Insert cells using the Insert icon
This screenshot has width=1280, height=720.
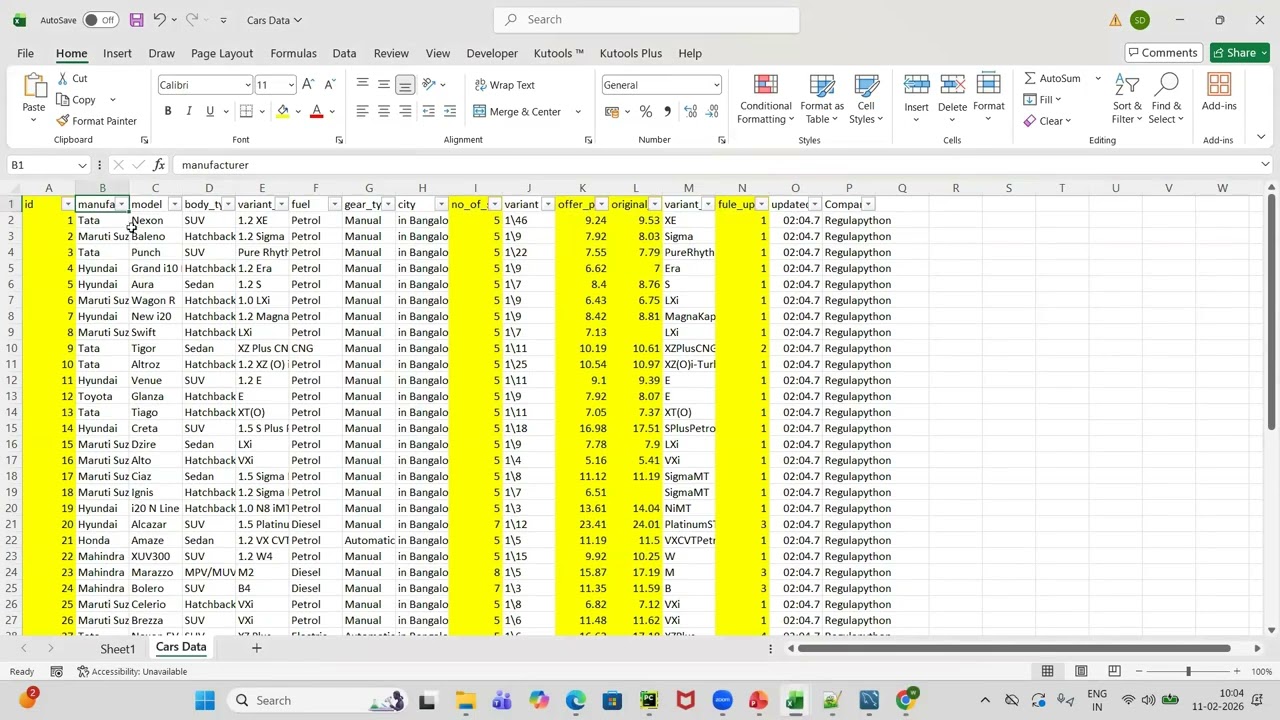916,86
